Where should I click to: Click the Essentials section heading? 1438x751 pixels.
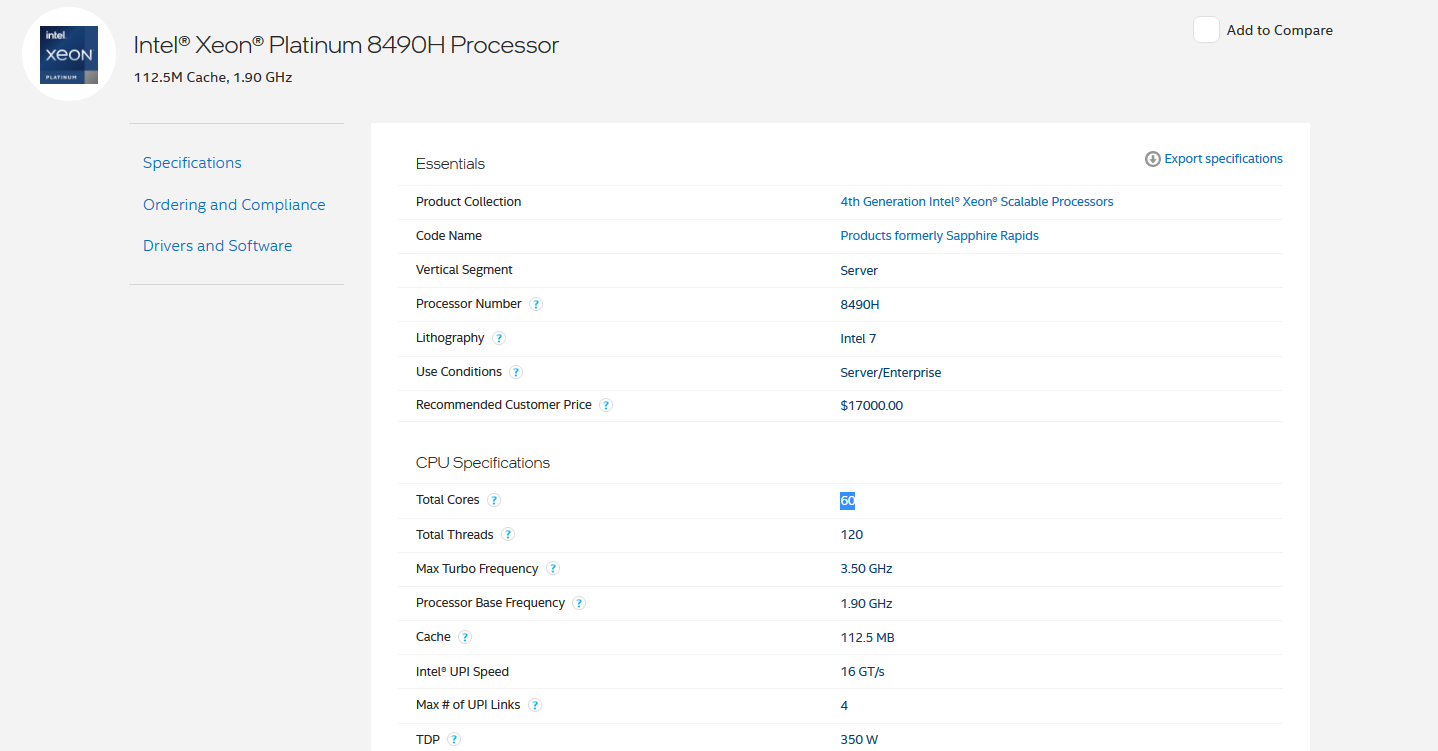pos(450,164)
